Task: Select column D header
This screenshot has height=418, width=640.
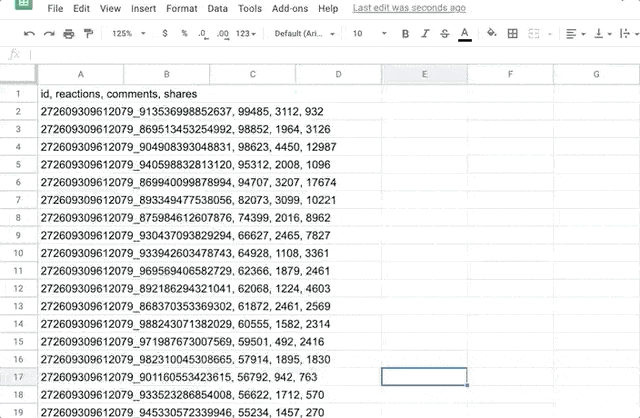Action: pos(338,74)
